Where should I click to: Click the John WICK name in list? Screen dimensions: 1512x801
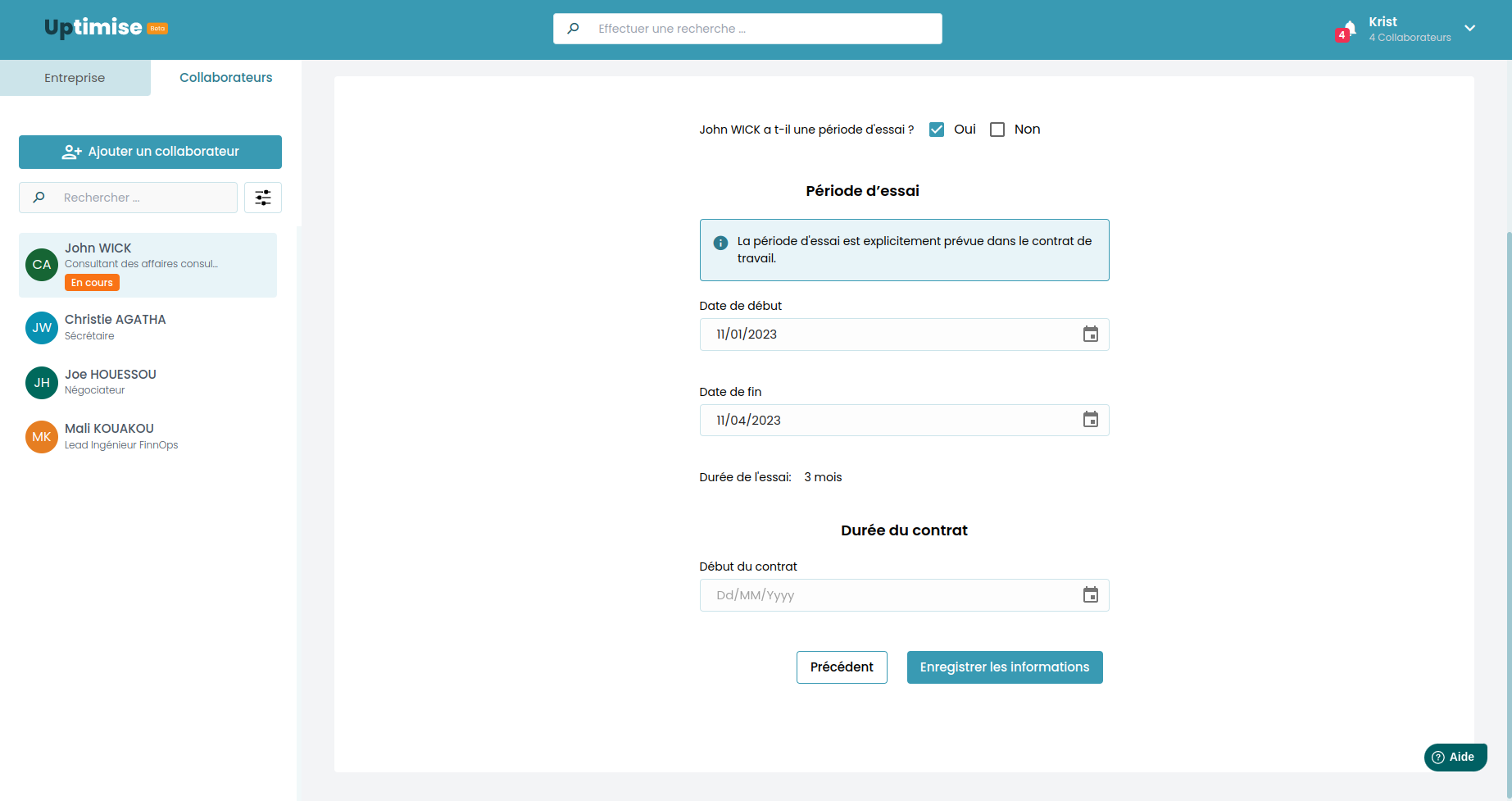(x=98, y=248)
